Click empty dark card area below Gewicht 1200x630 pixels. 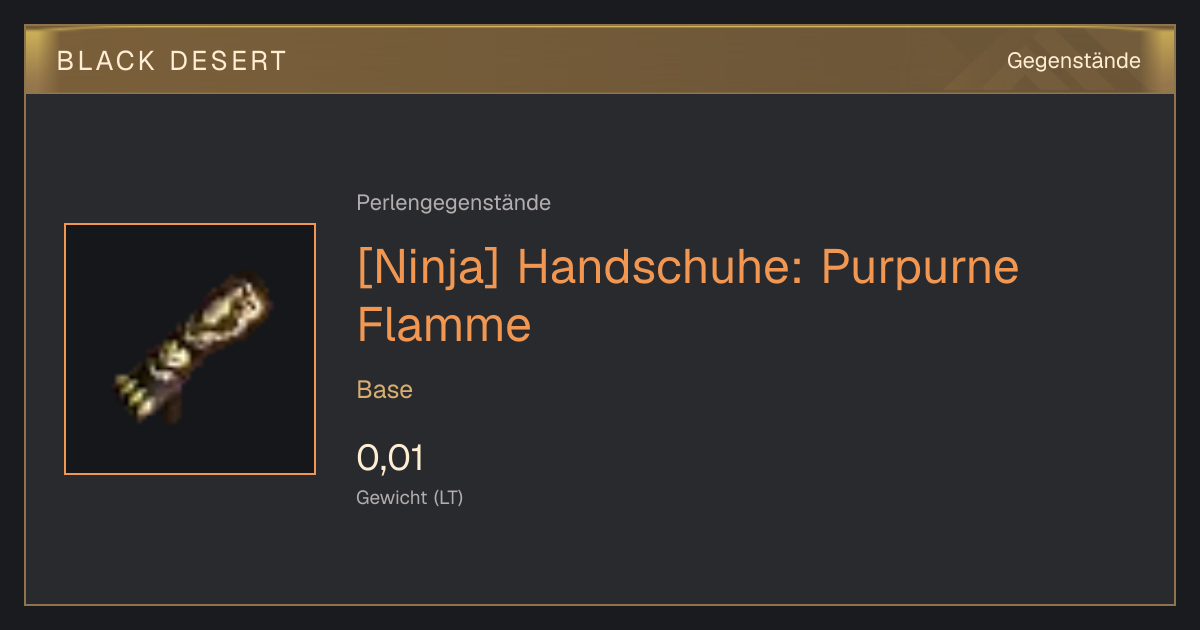(600, 555)
